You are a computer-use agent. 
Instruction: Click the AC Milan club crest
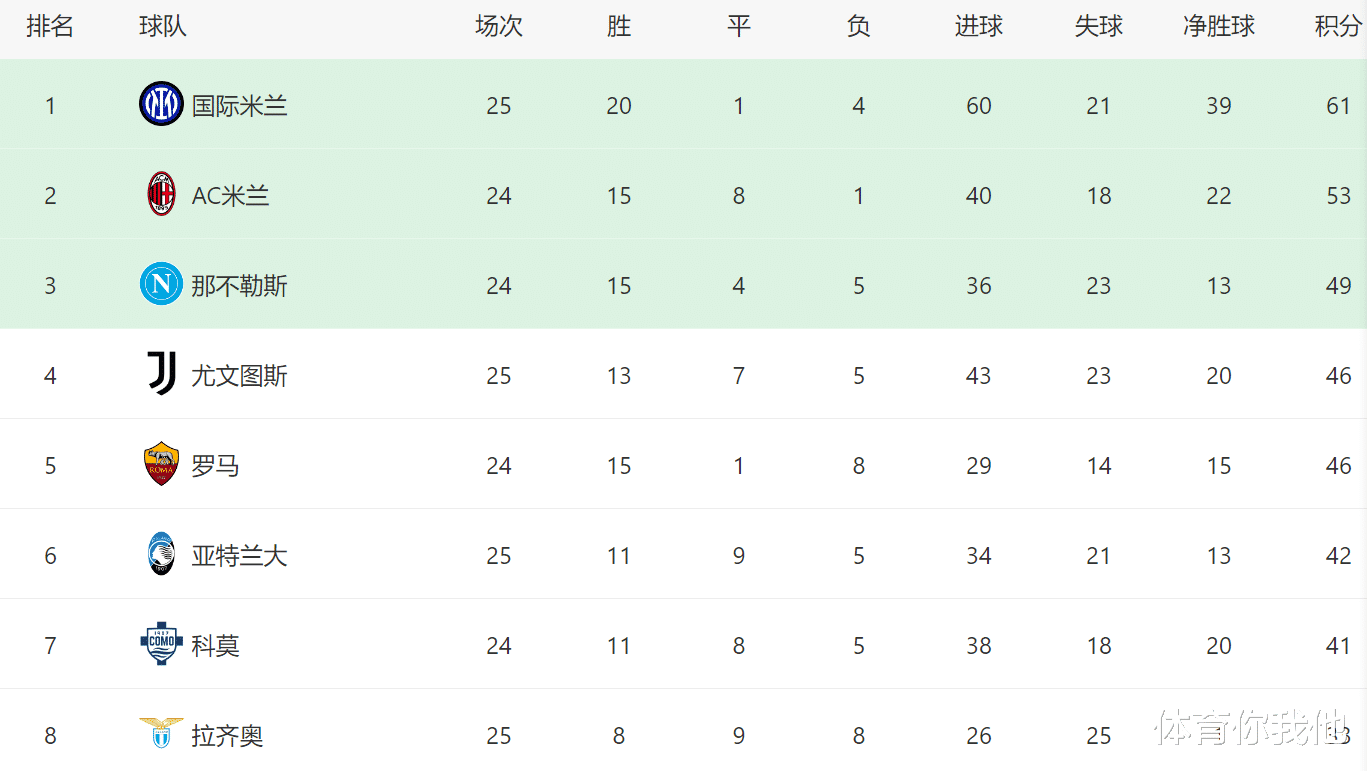(x=161, y=194)
